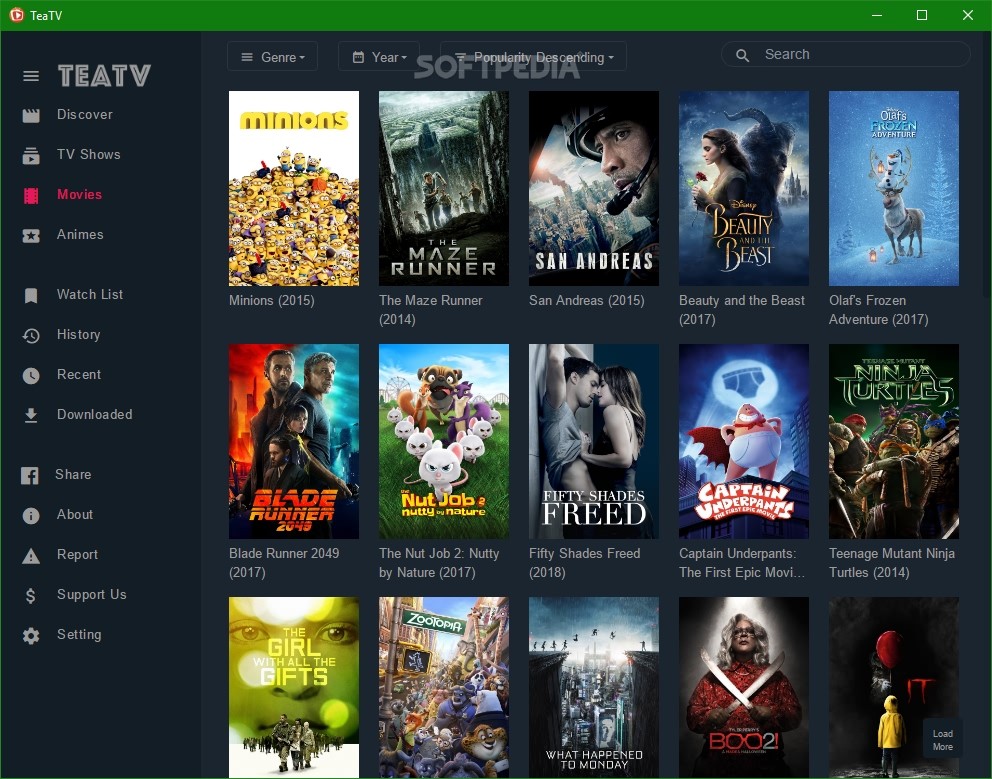Open the Recent list
Image resolution: width=992 pixels, height=779 pixels.
79,374
